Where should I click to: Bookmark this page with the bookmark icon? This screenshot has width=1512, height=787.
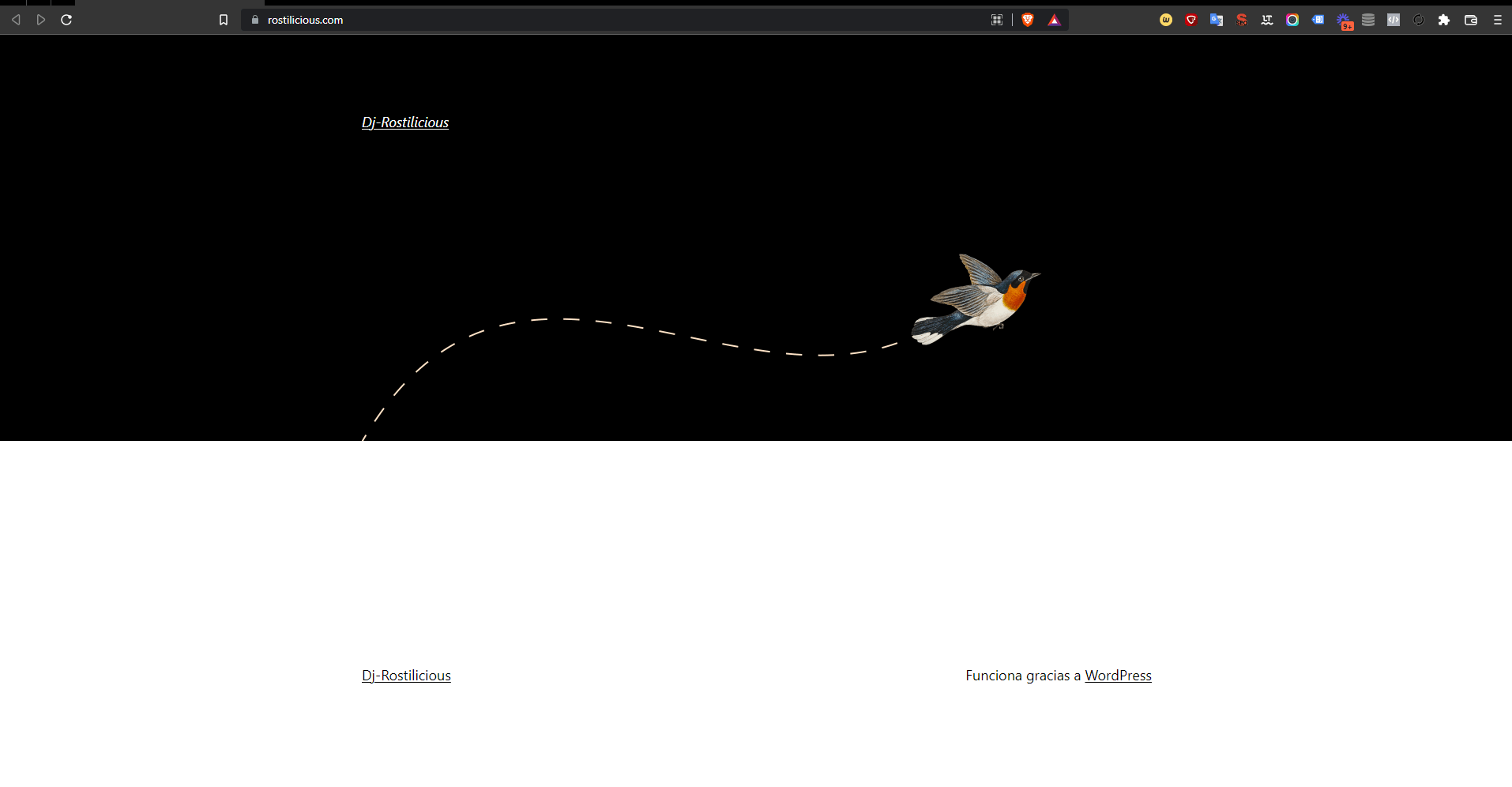coord(224,20)
